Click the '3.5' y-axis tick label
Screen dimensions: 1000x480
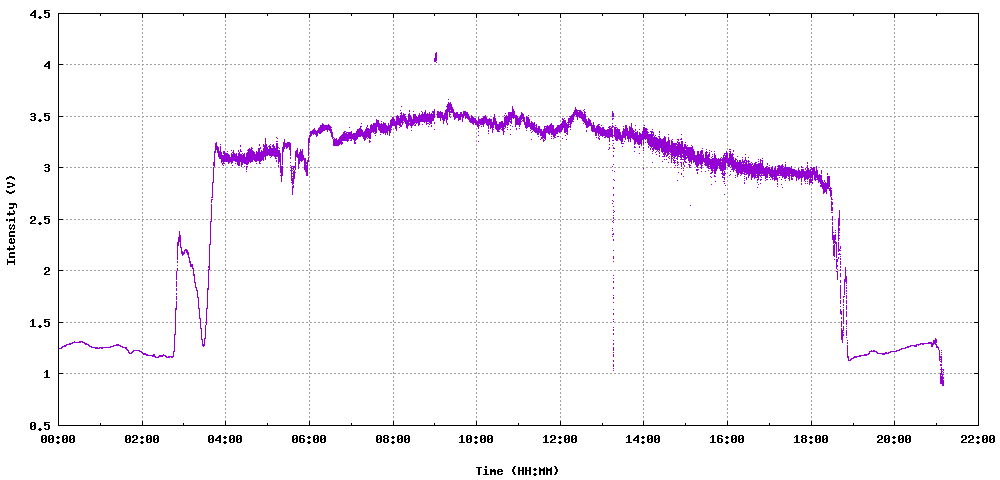pyautogui.click(x=40, y=117)
